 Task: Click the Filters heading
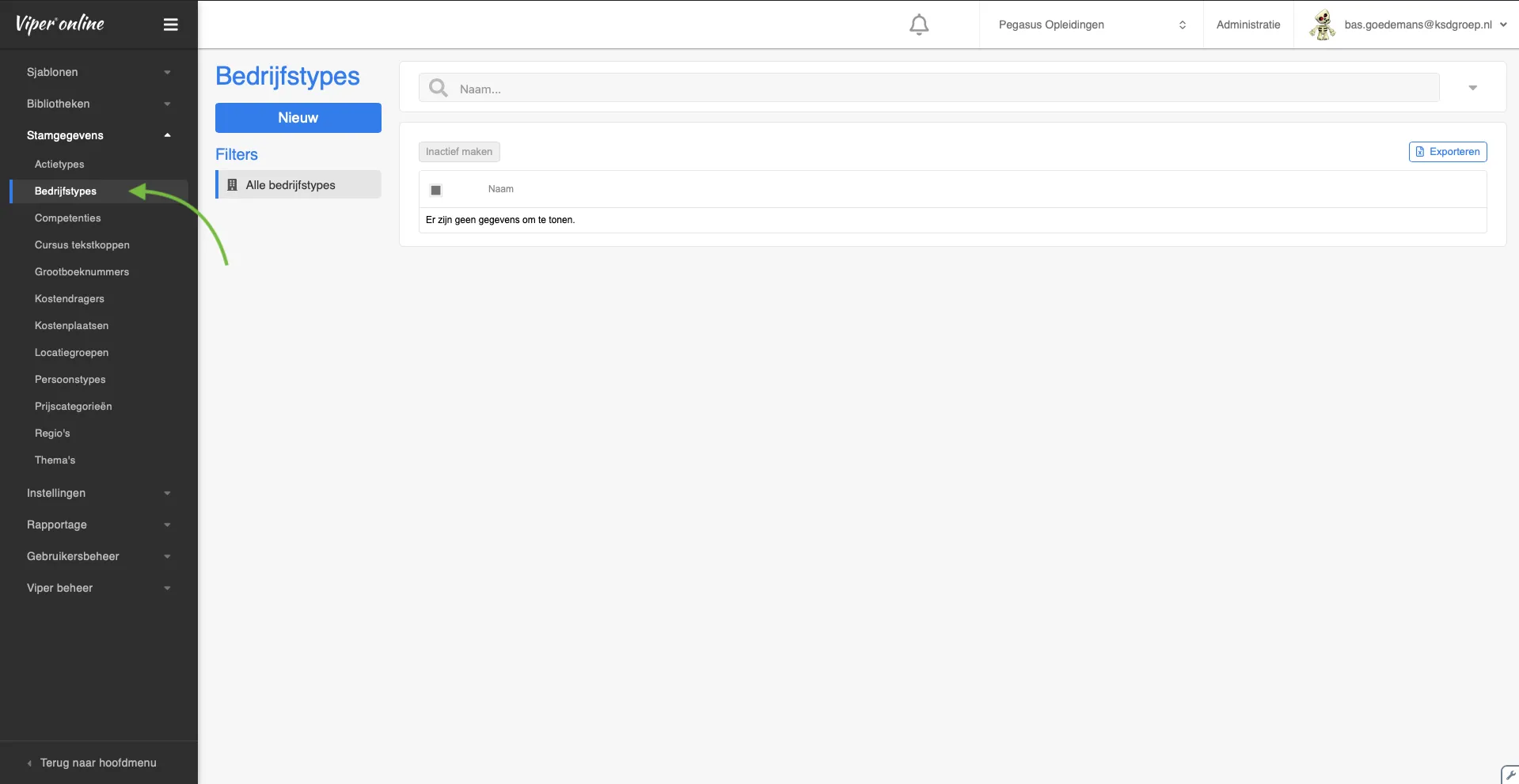point(237,154)
